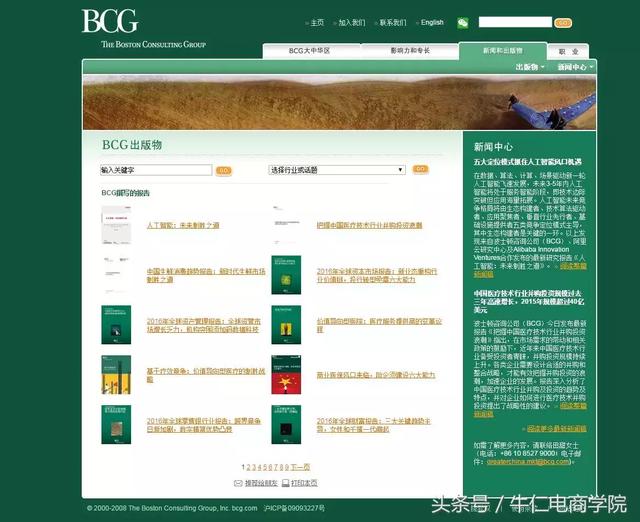Click GO button next to topic dropdown
Screen dimensions: 640x522
(x=420, y=169)
